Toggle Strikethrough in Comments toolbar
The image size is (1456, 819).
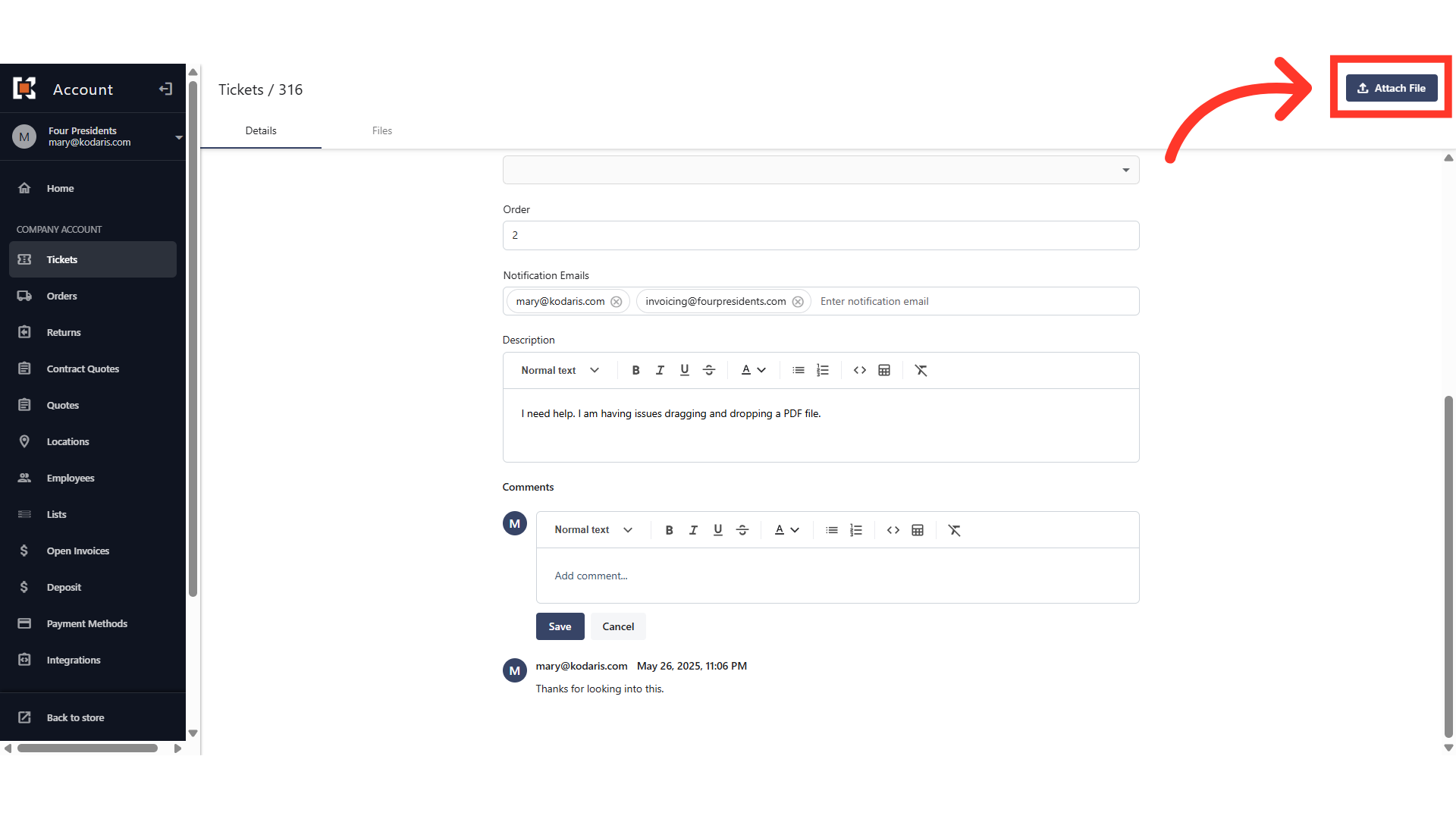click(742, 530)
